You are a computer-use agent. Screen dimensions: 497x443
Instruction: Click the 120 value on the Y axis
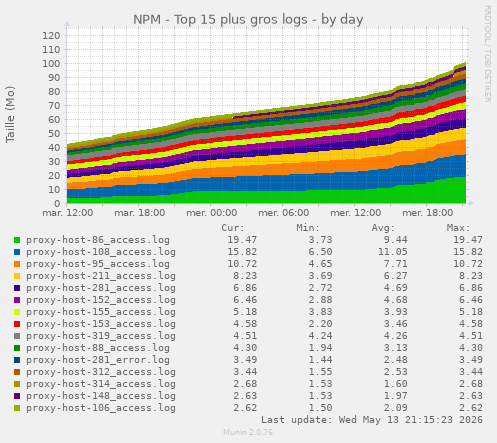[x=51, y=36]
